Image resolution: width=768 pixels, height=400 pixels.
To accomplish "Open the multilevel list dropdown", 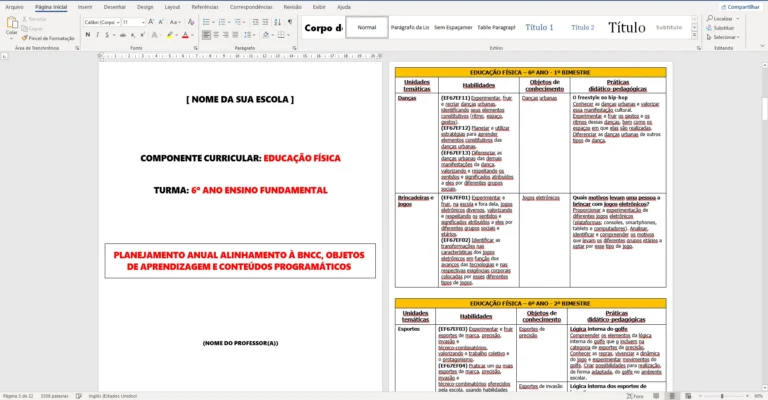I will [244, 22].
